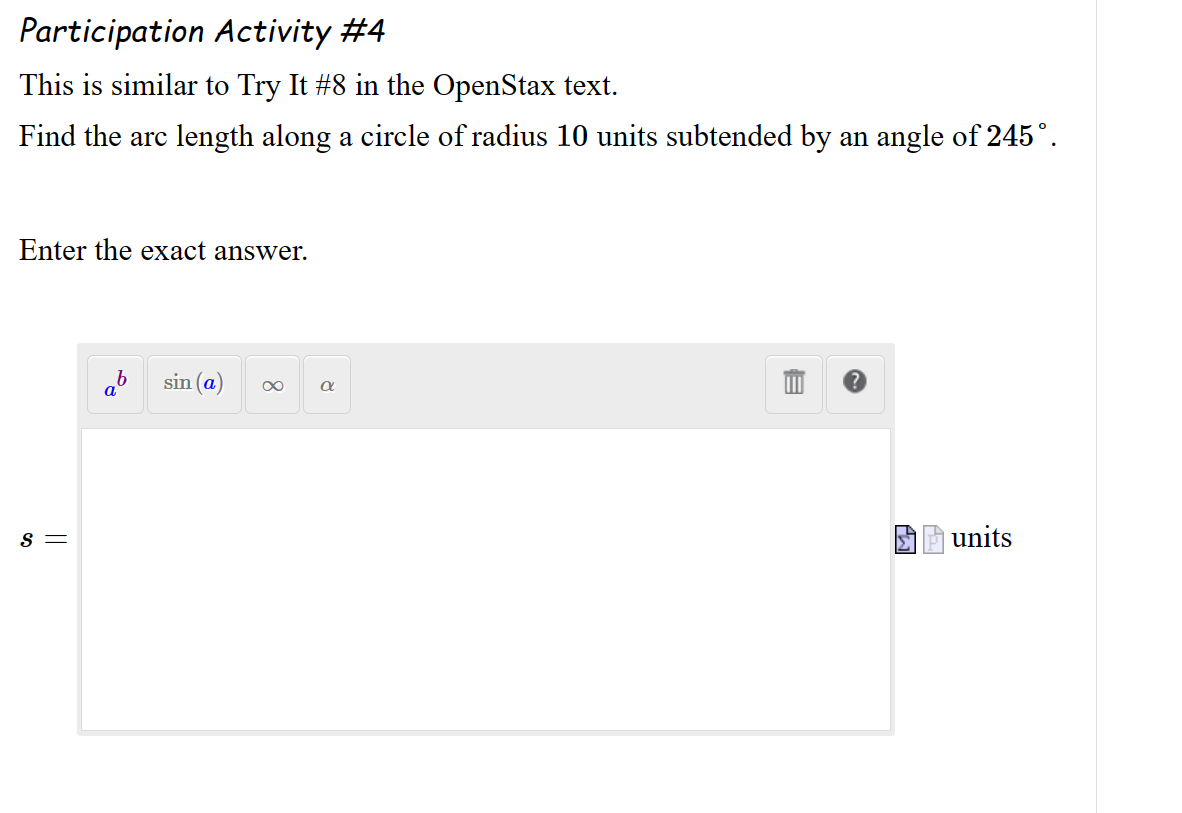Open the special symbols palette via infinity
The height and width of the screenshot is (813, 1182).
click(x=272, y=384)
